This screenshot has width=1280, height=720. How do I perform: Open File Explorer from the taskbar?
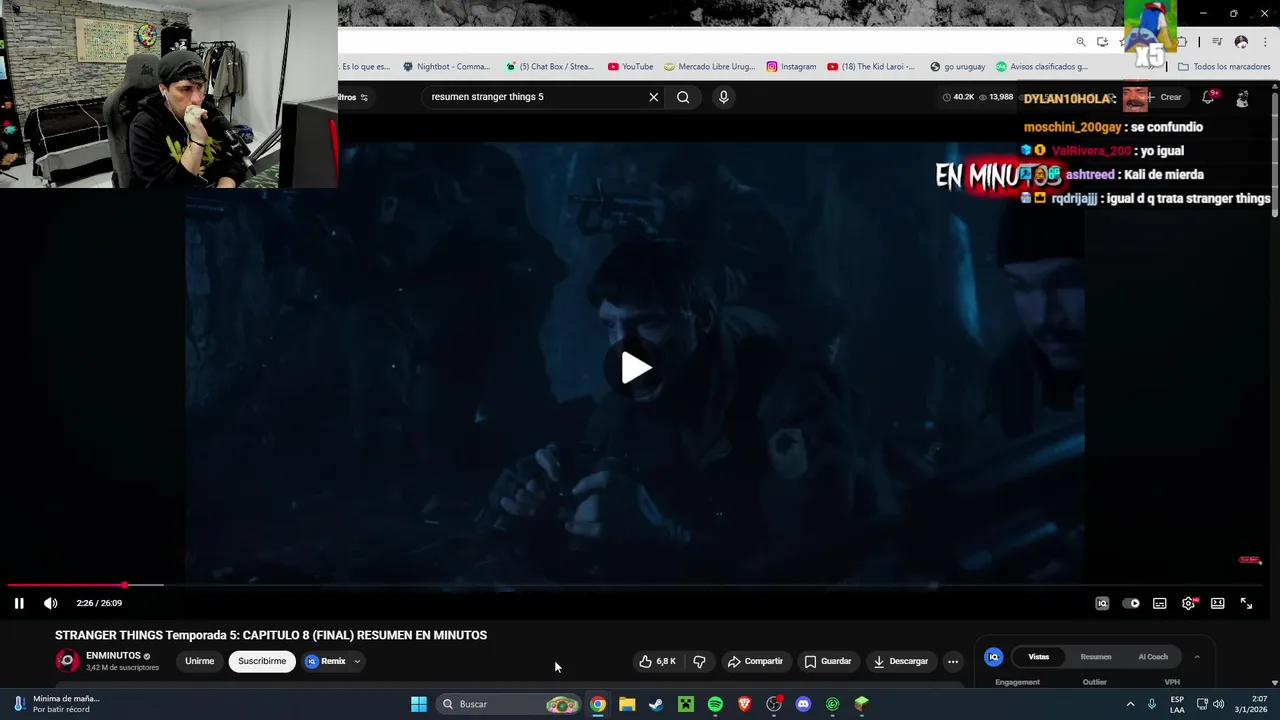pyautogui.click(x=627, y=704)
